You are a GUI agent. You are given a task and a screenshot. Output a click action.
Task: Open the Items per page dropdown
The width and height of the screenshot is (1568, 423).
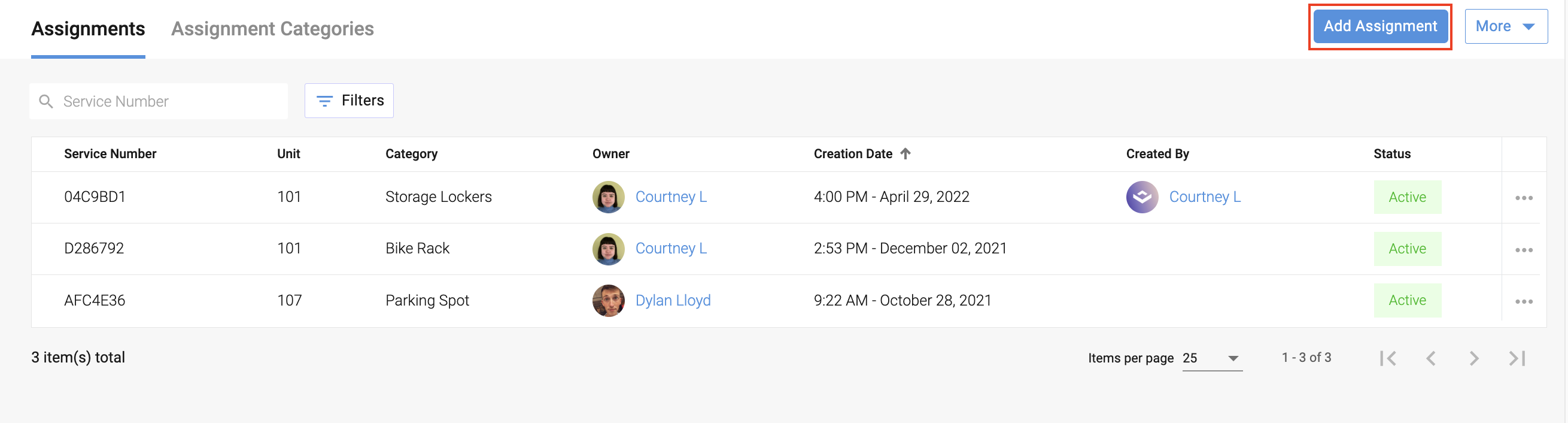(1211, 358)
